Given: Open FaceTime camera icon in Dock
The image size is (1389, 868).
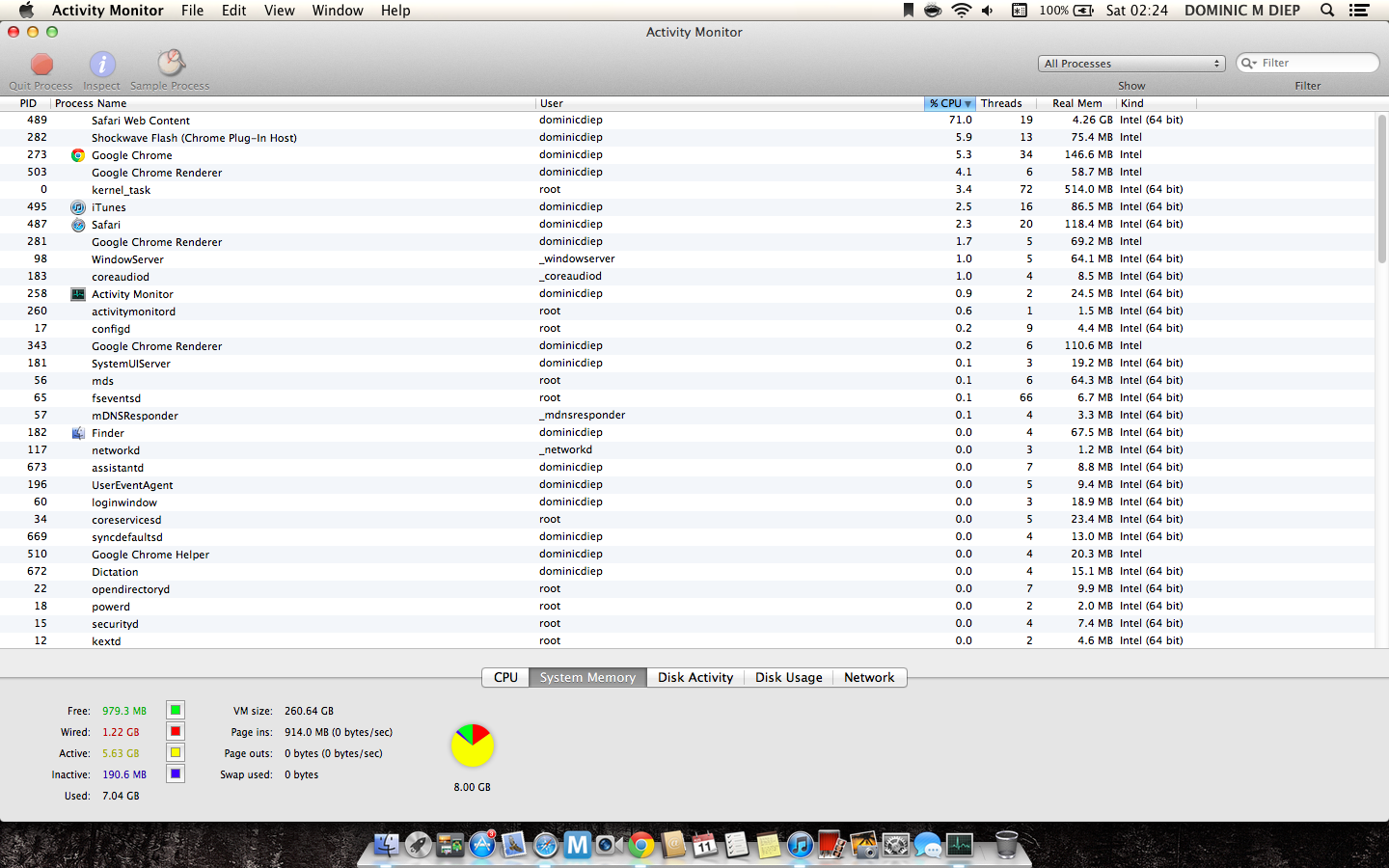Looking at the screenshot, I should pos(609,845).
